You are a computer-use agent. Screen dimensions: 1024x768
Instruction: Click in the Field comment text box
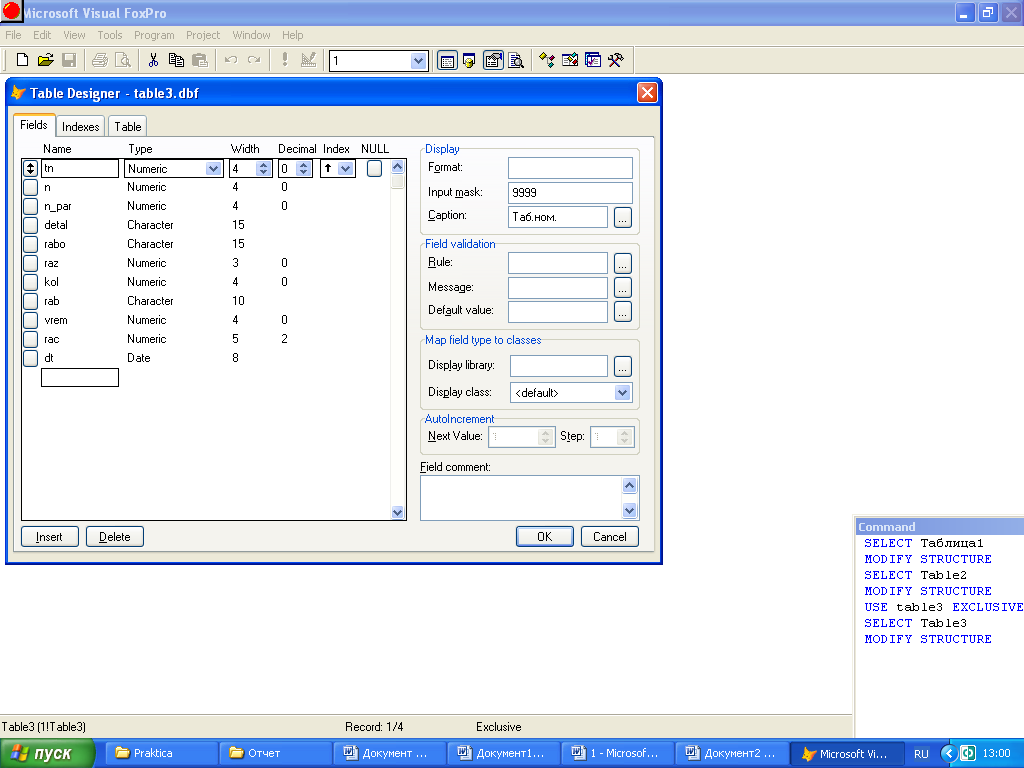521,498
